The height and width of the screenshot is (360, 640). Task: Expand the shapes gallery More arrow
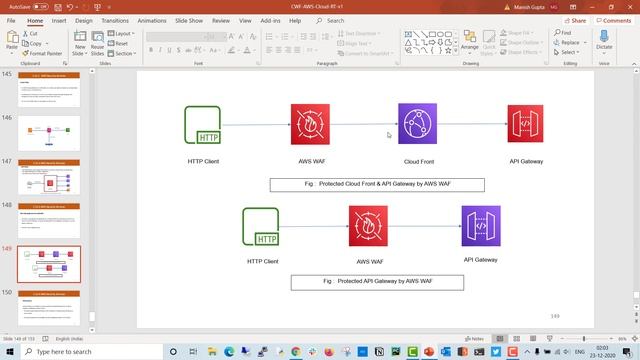tap(456, 51)
